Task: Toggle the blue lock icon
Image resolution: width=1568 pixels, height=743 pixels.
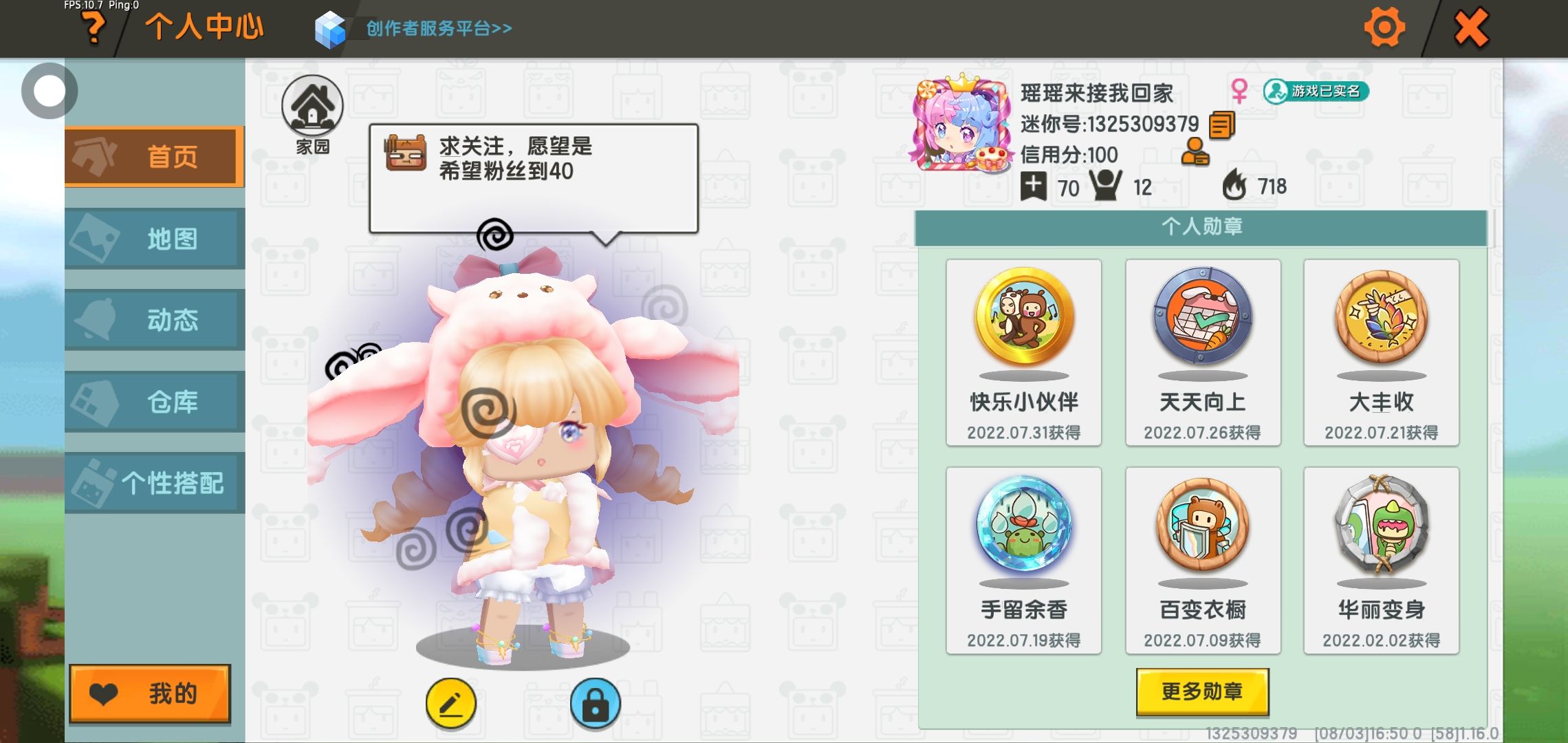Action: coord(595,704)
